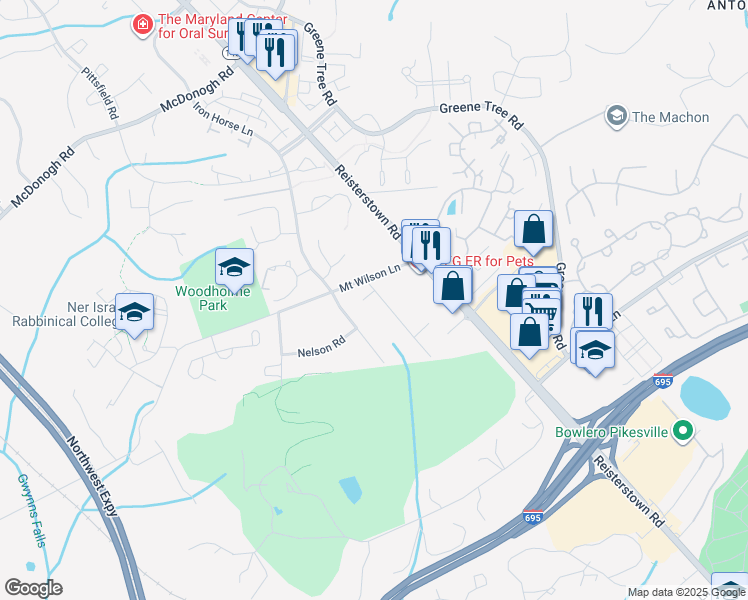Image resolution: width=748 pixels, height=600 pixels.
Task: Open the Google logo link
Action: 33,588
